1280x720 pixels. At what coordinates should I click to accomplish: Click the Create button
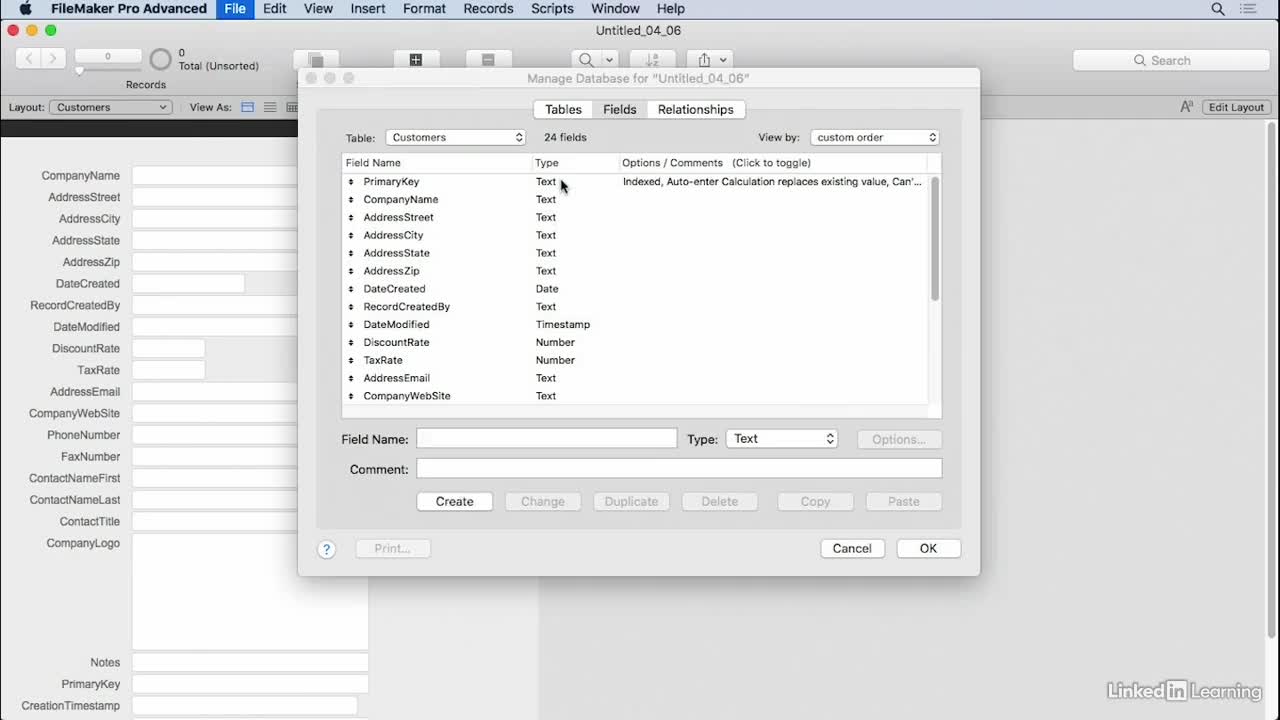pyautogui.click(x=455, y=502)
